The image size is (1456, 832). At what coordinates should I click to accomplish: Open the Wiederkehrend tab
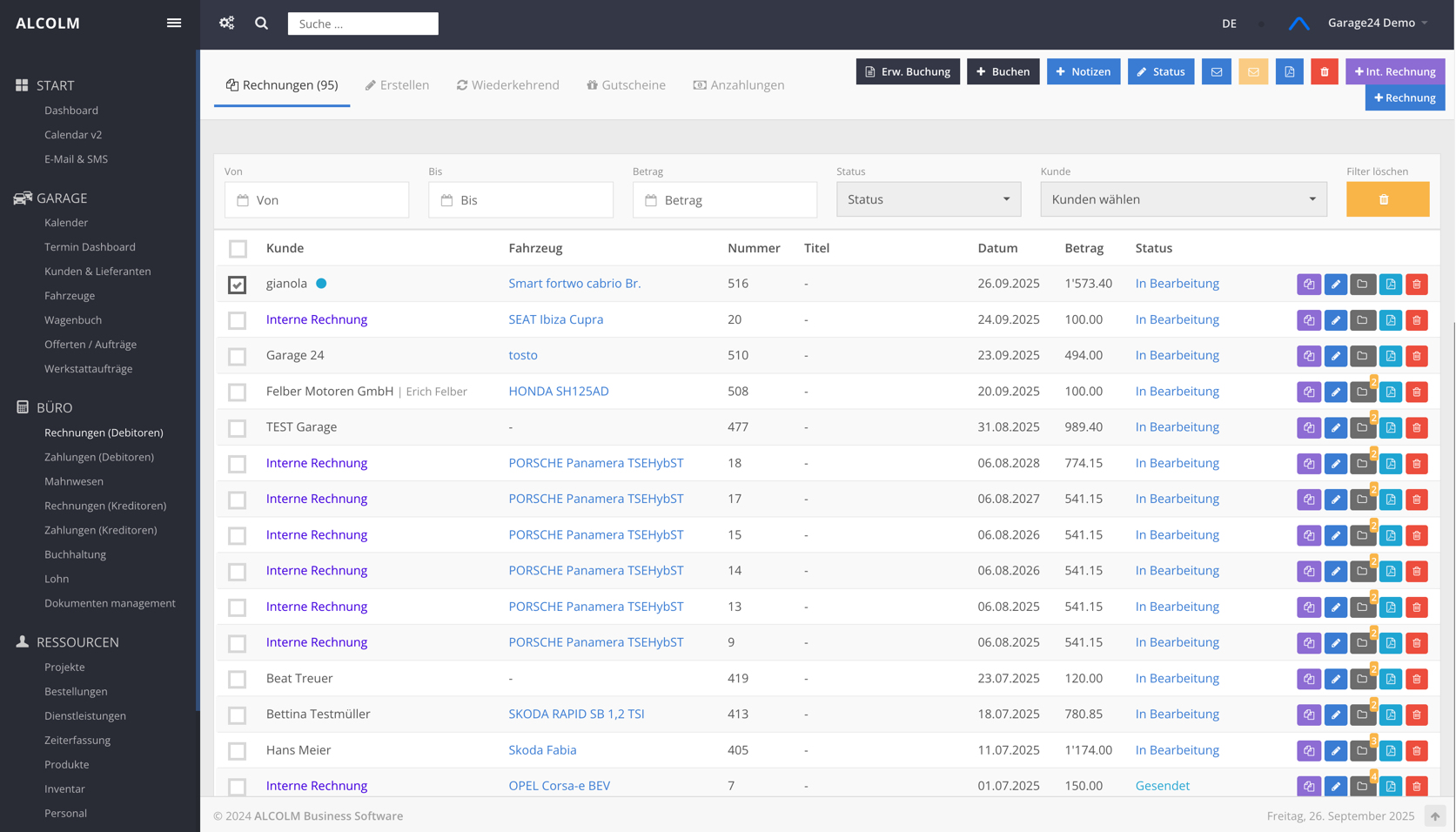(508, 85)
